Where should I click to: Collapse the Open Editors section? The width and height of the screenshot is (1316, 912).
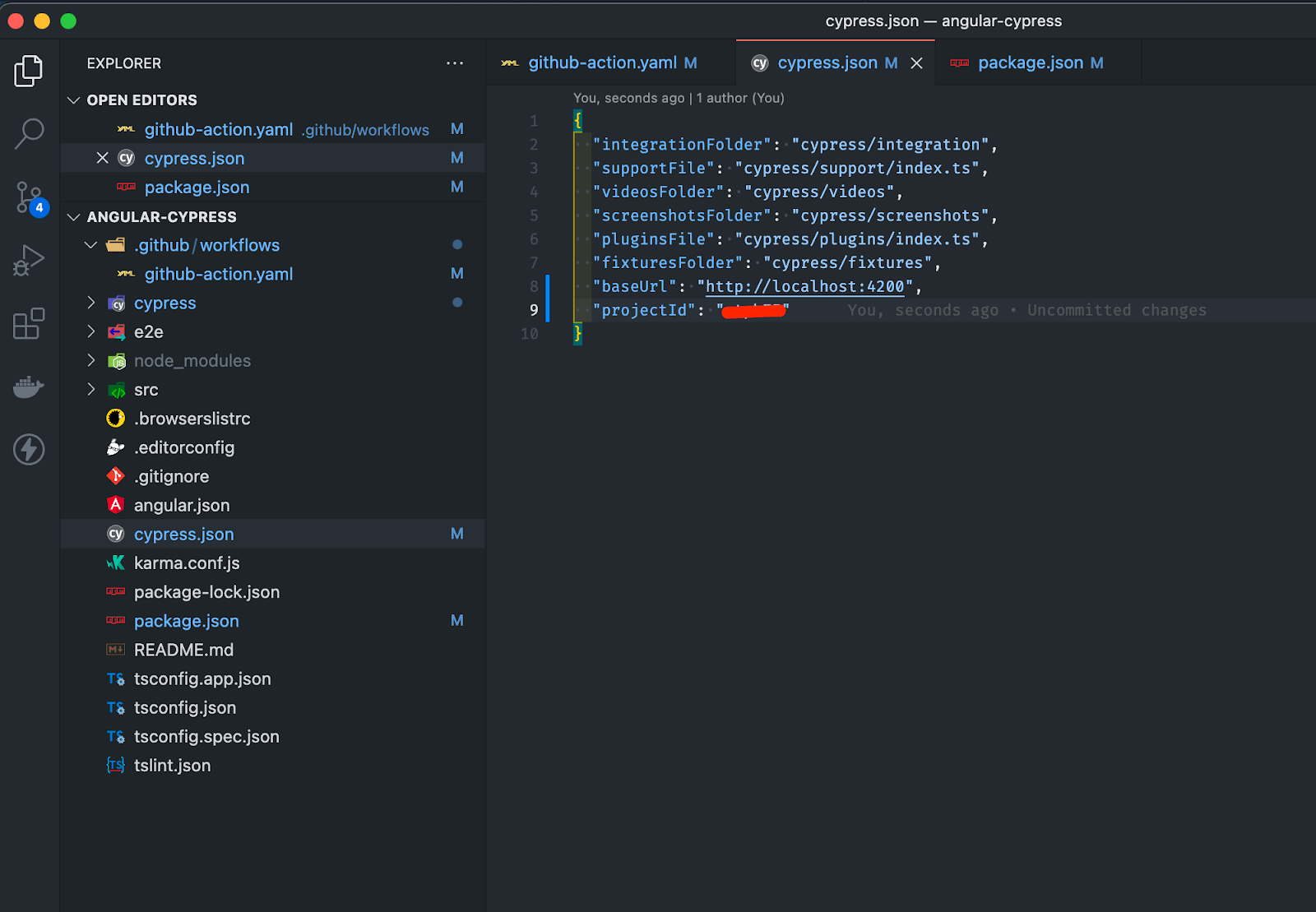click(x=74, y=100)
